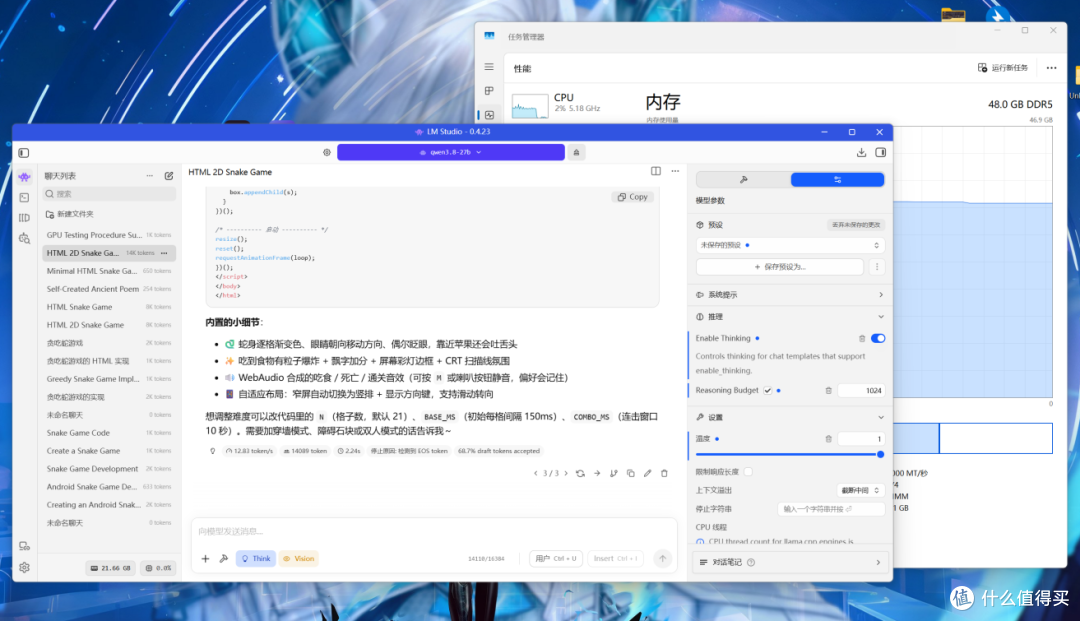Screen dimensions: 1080x621
Task: Check the 限制响应长度 checkbox
Action: 748,472
